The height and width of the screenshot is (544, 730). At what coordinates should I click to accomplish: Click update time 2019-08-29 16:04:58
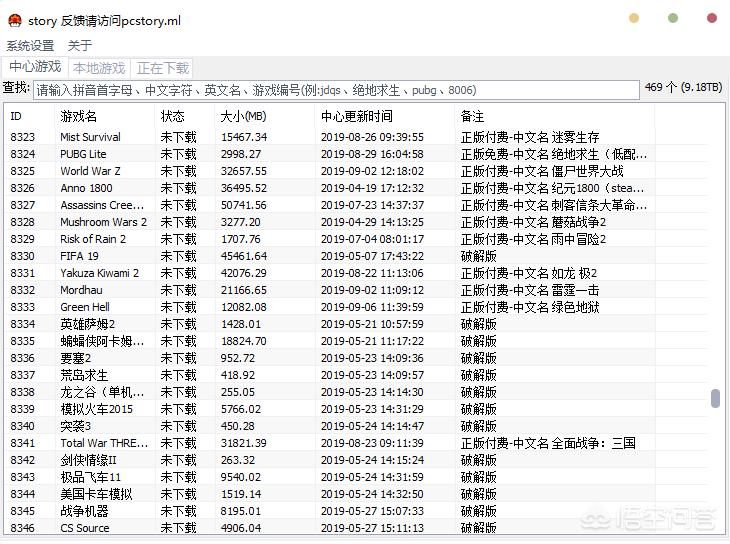[372, 154]
